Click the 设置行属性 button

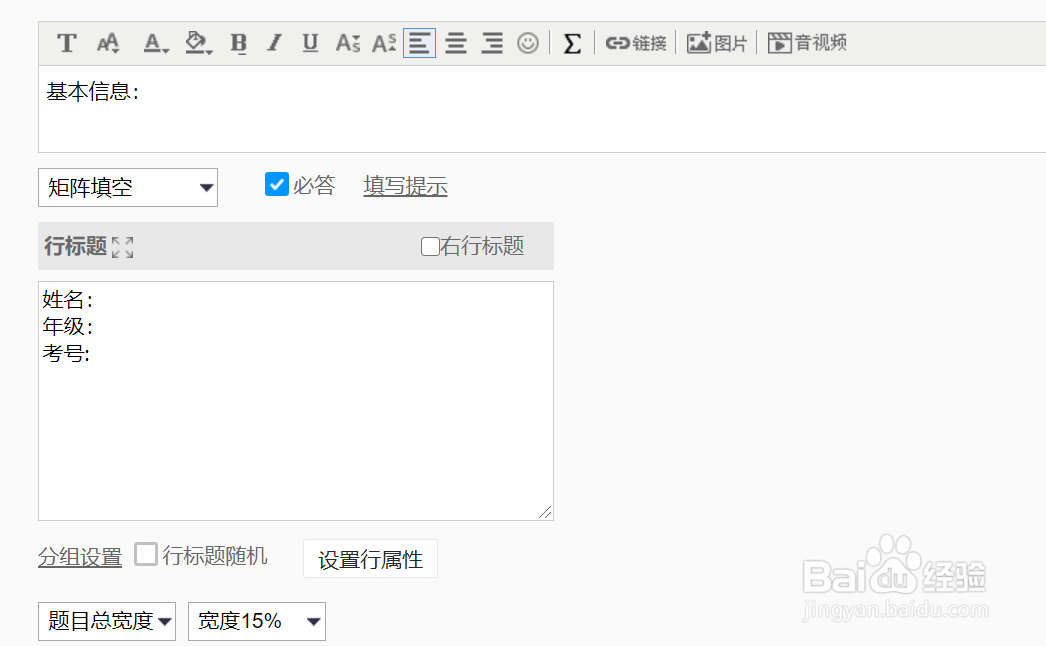click(x=370, y=559)
